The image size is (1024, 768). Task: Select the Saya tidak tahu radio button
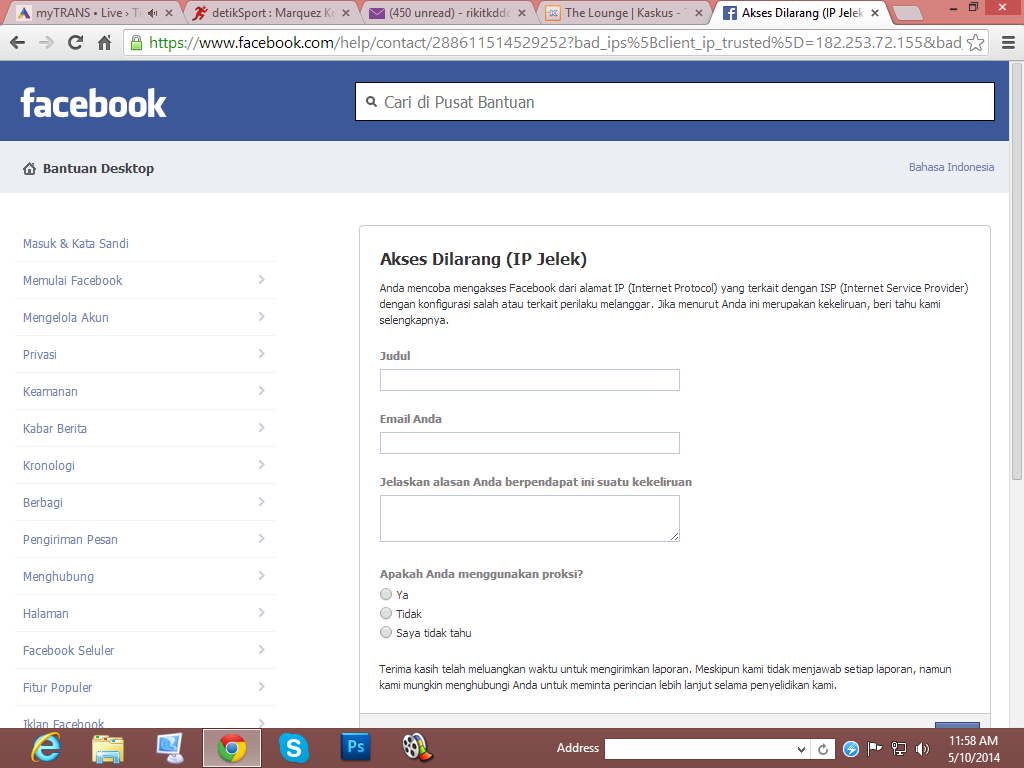click(386, 632)
